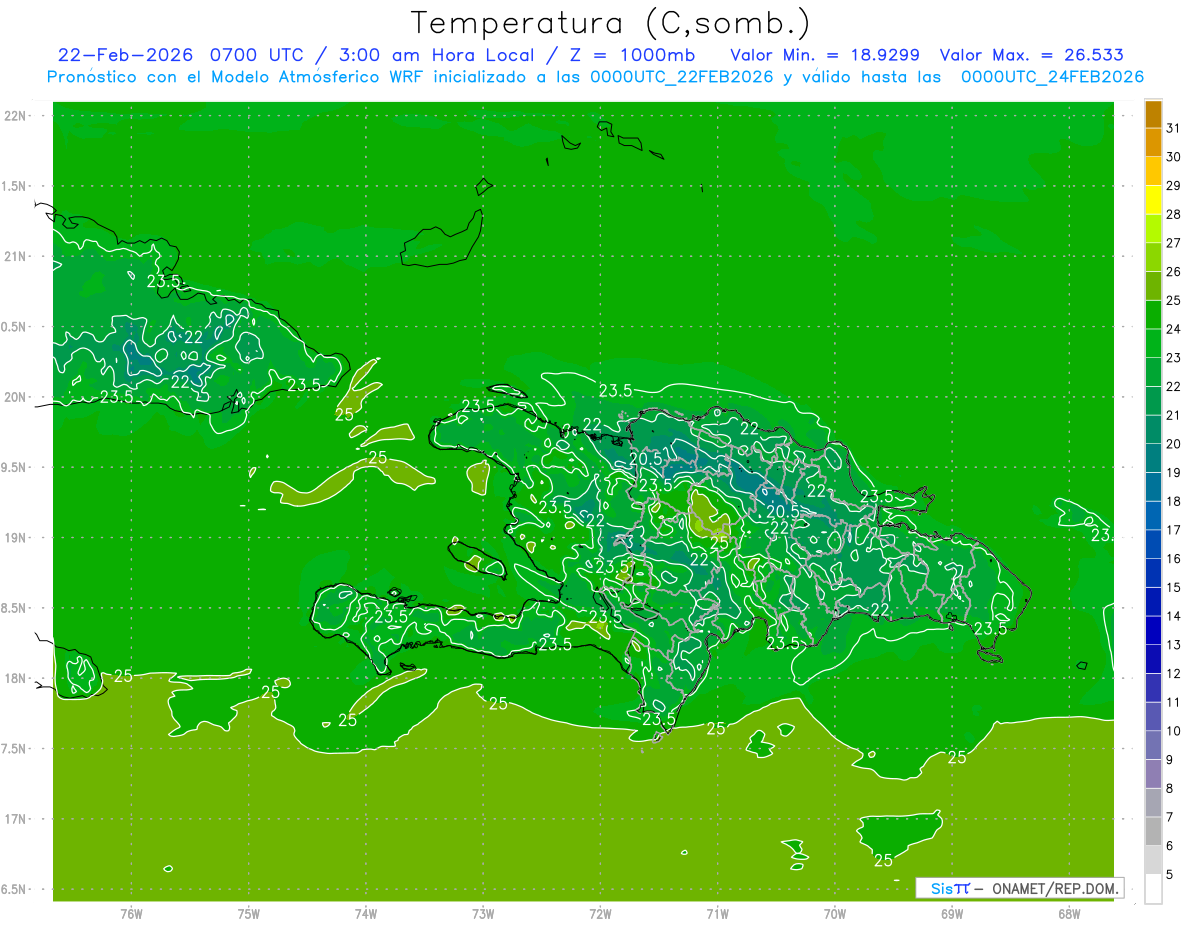1200x927 pixels.
Task: Click legend value 28 on the color scale
Action: click(1174, 214)
